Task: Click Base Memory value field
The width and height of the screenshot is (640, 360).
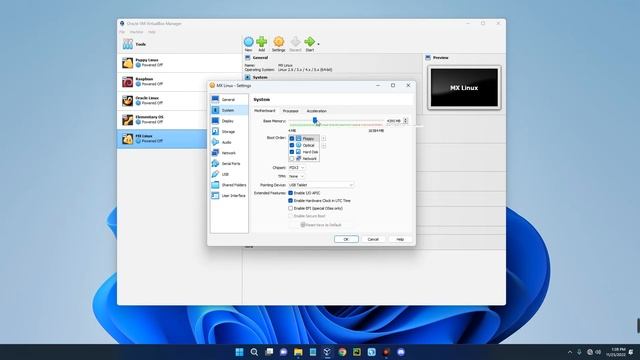Action: pyautogui.click(x=394, y=121)
